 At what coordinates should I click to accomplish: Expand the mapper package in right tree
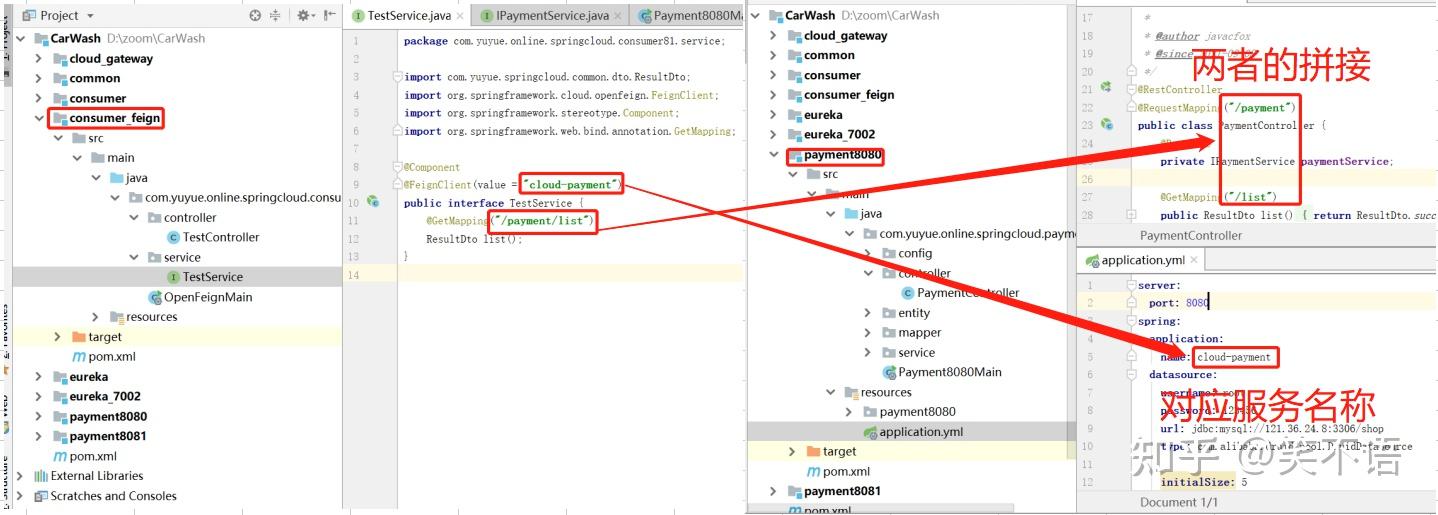868,333
